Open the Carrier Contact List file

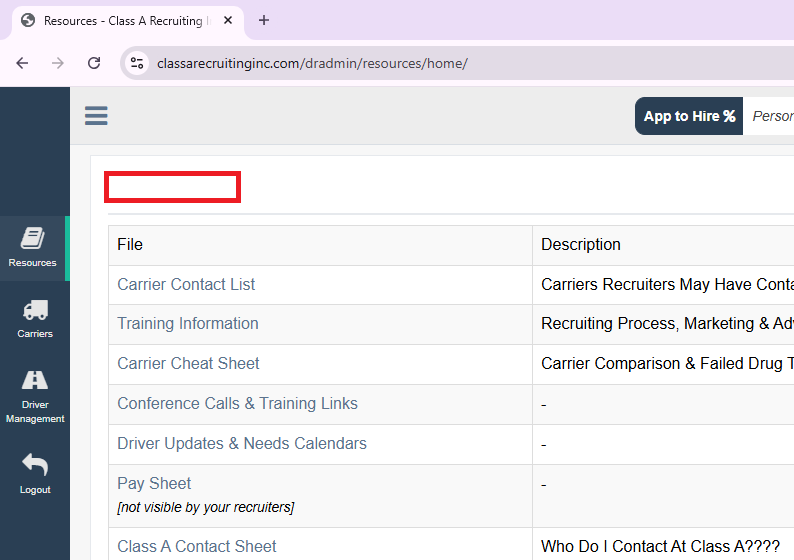pyautogui.click(x=186, y=284)
